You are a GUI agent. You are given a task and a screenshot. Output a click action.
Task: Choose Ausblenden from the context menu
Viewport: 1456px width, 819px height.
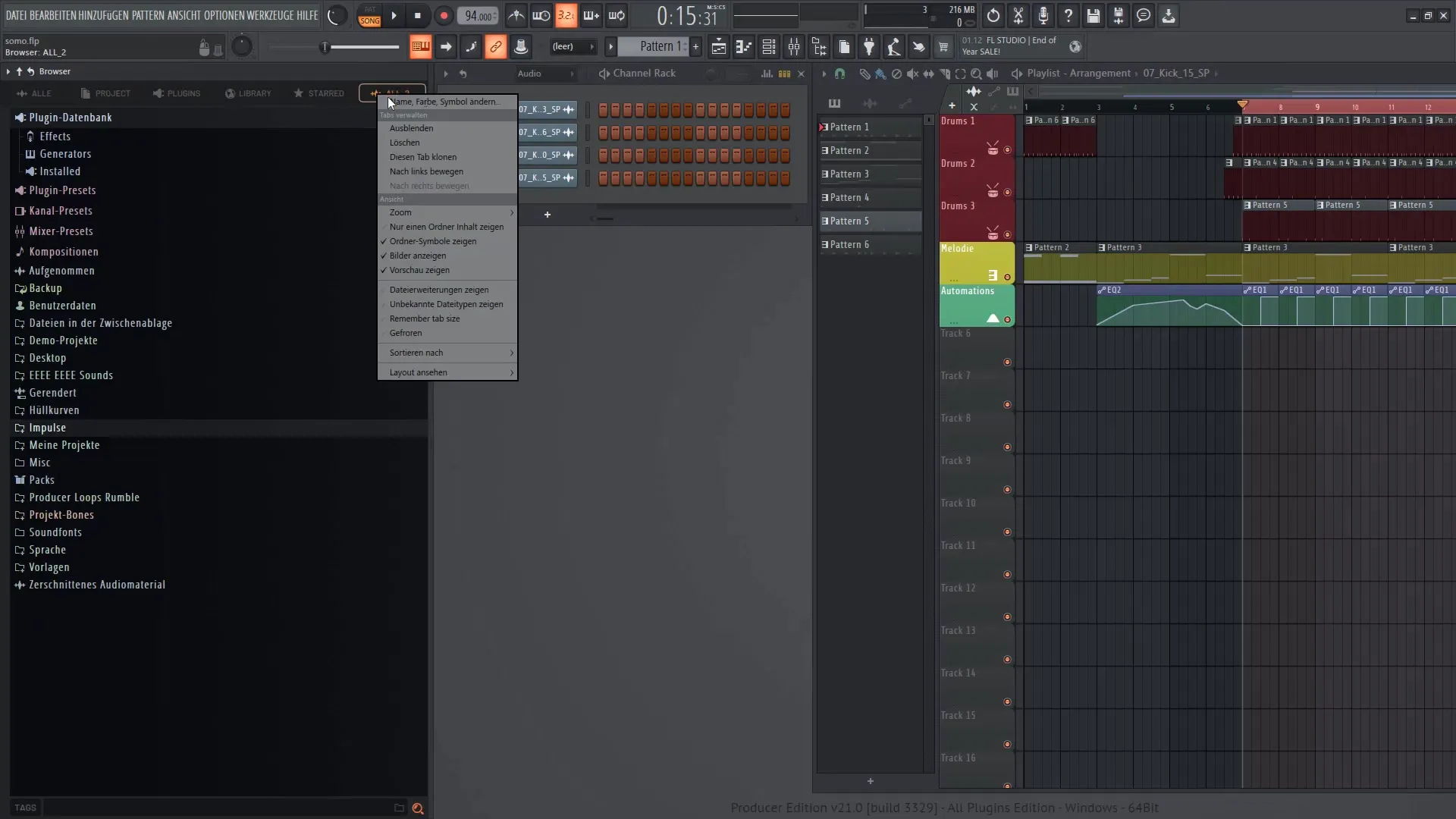pyautogui.click(x=447, y=128)
